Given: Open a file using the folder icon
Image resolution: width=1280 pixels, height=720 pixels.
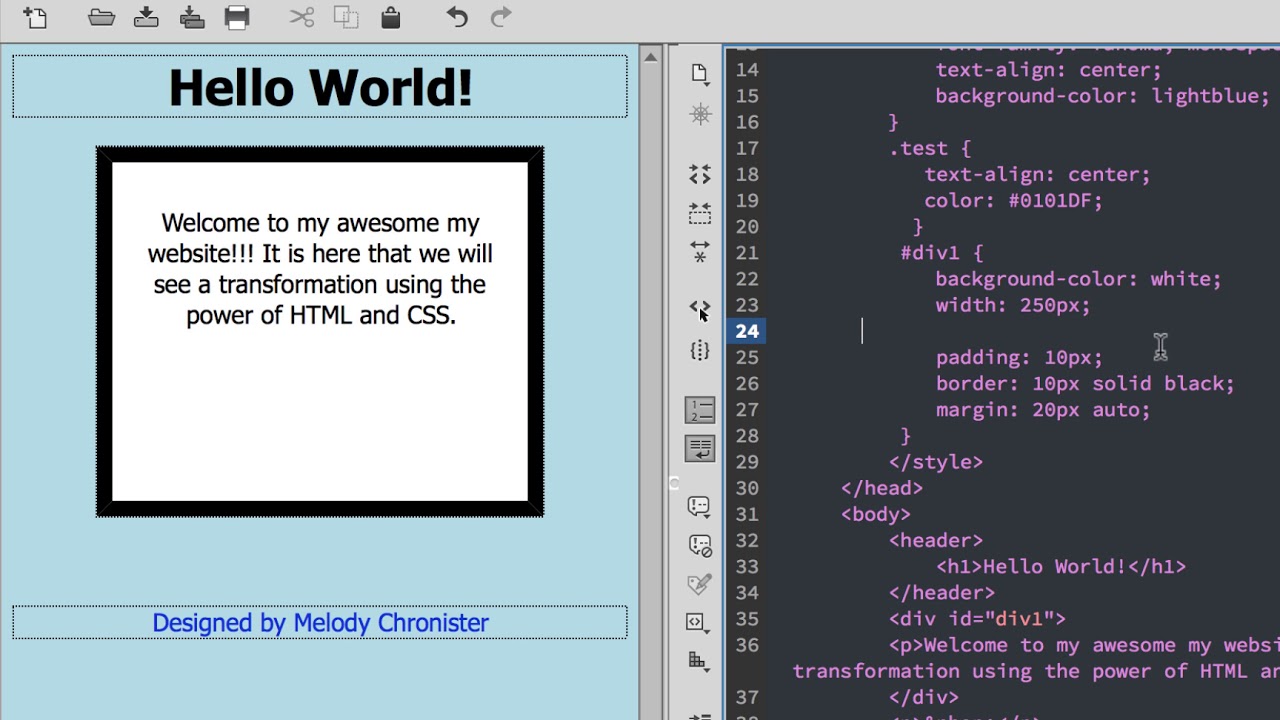Looking at the screenshot, I should 101,17.
